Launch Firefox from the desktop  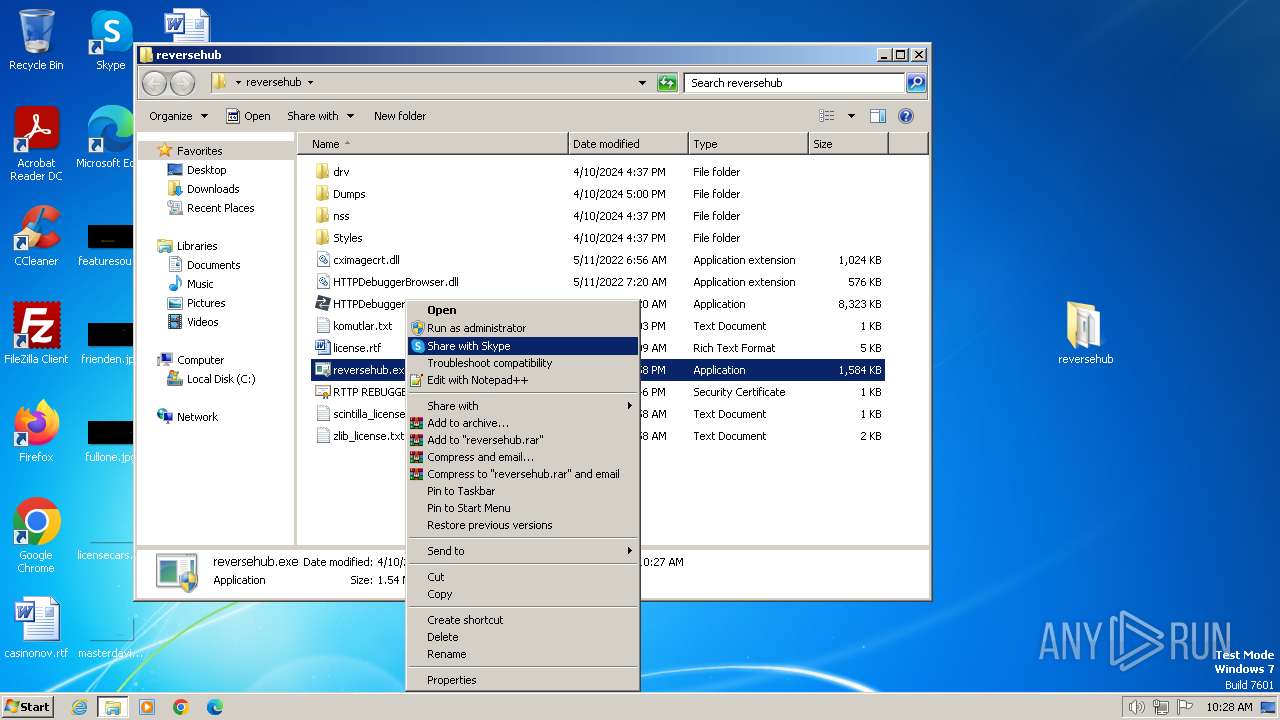click(x=36, y=432)
